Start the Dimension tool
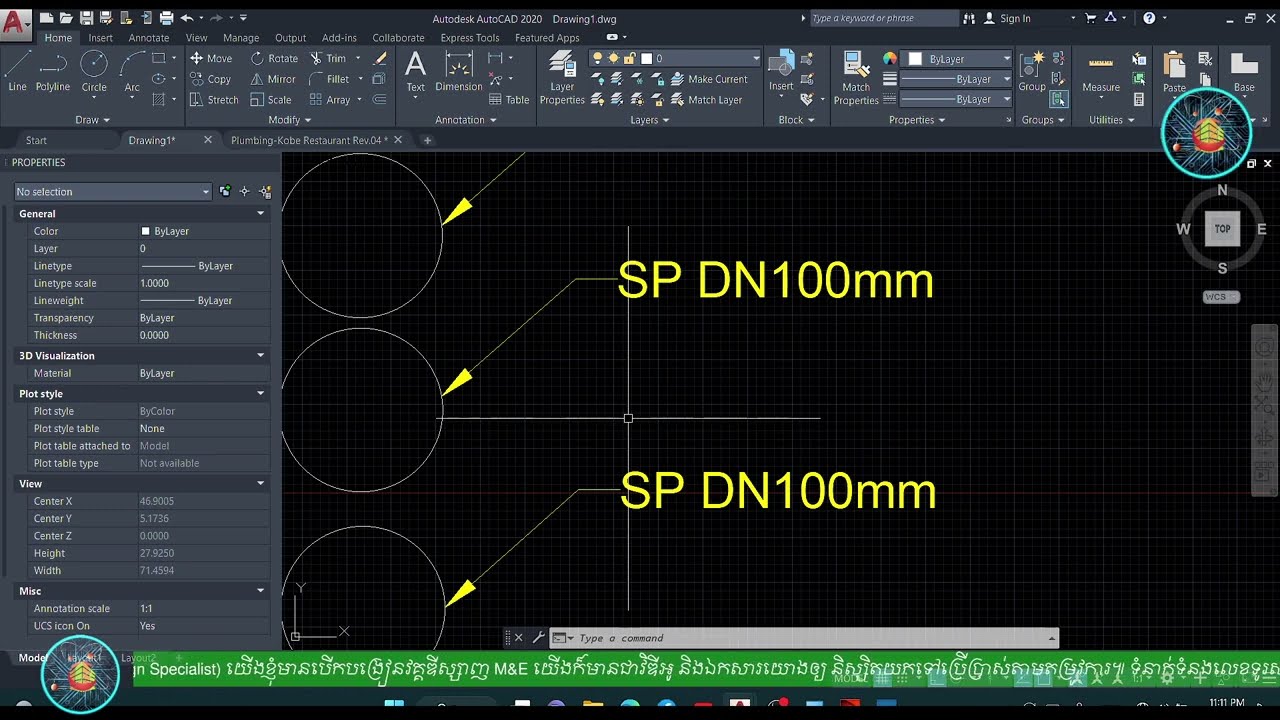Viewport: 1280px width, 720px height. click(459, 72)
